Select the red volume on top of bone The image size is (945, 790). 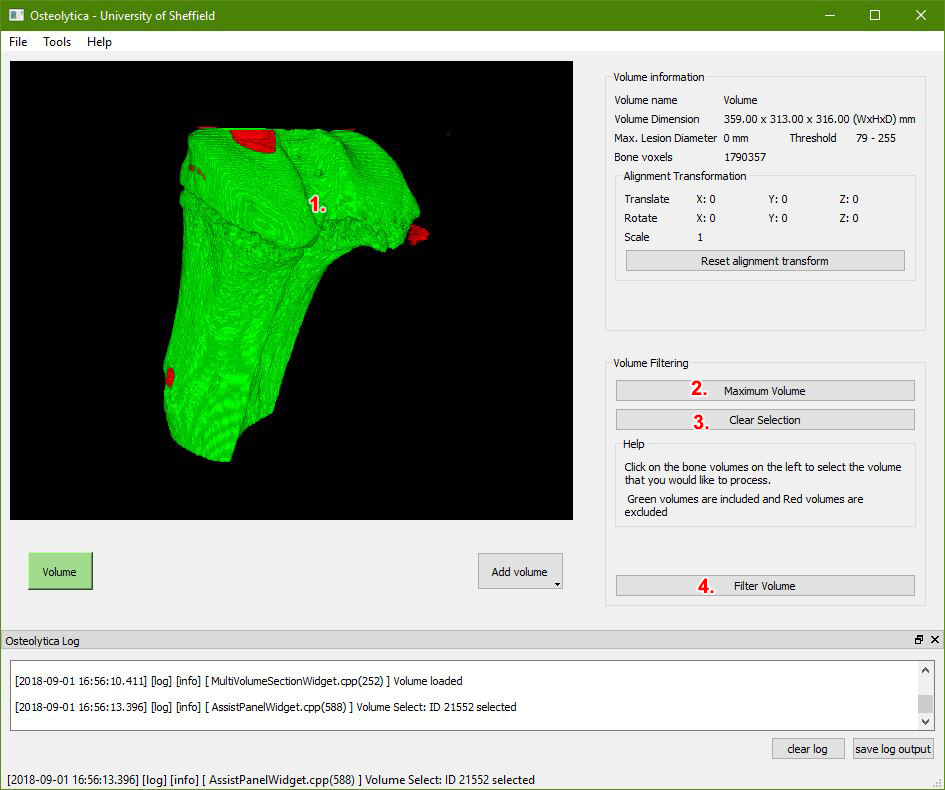tap(255, 140)
